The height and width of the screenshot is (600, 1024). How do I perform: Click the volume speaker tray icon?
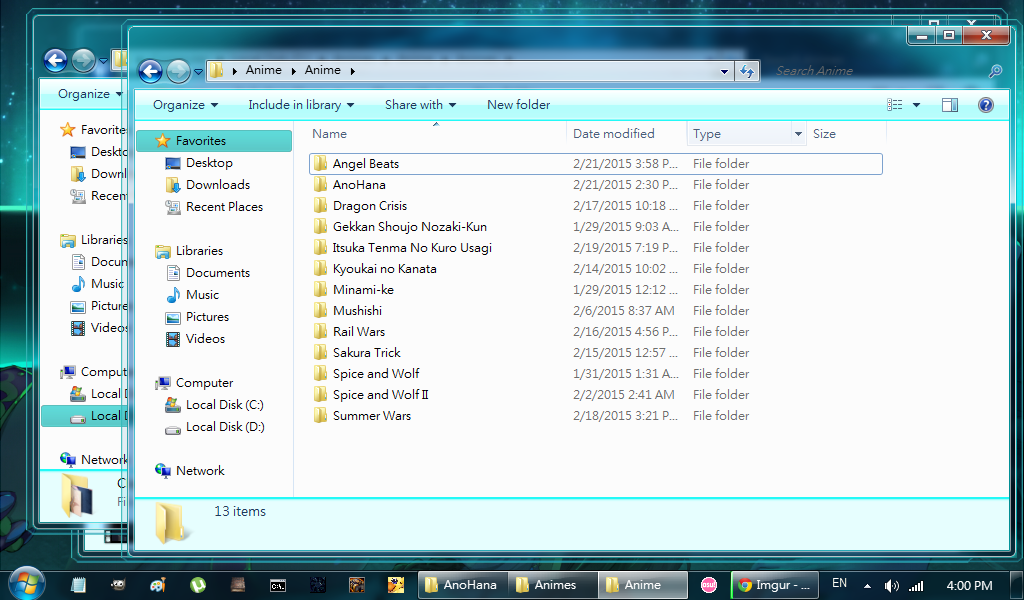click(x=890, y=585)
